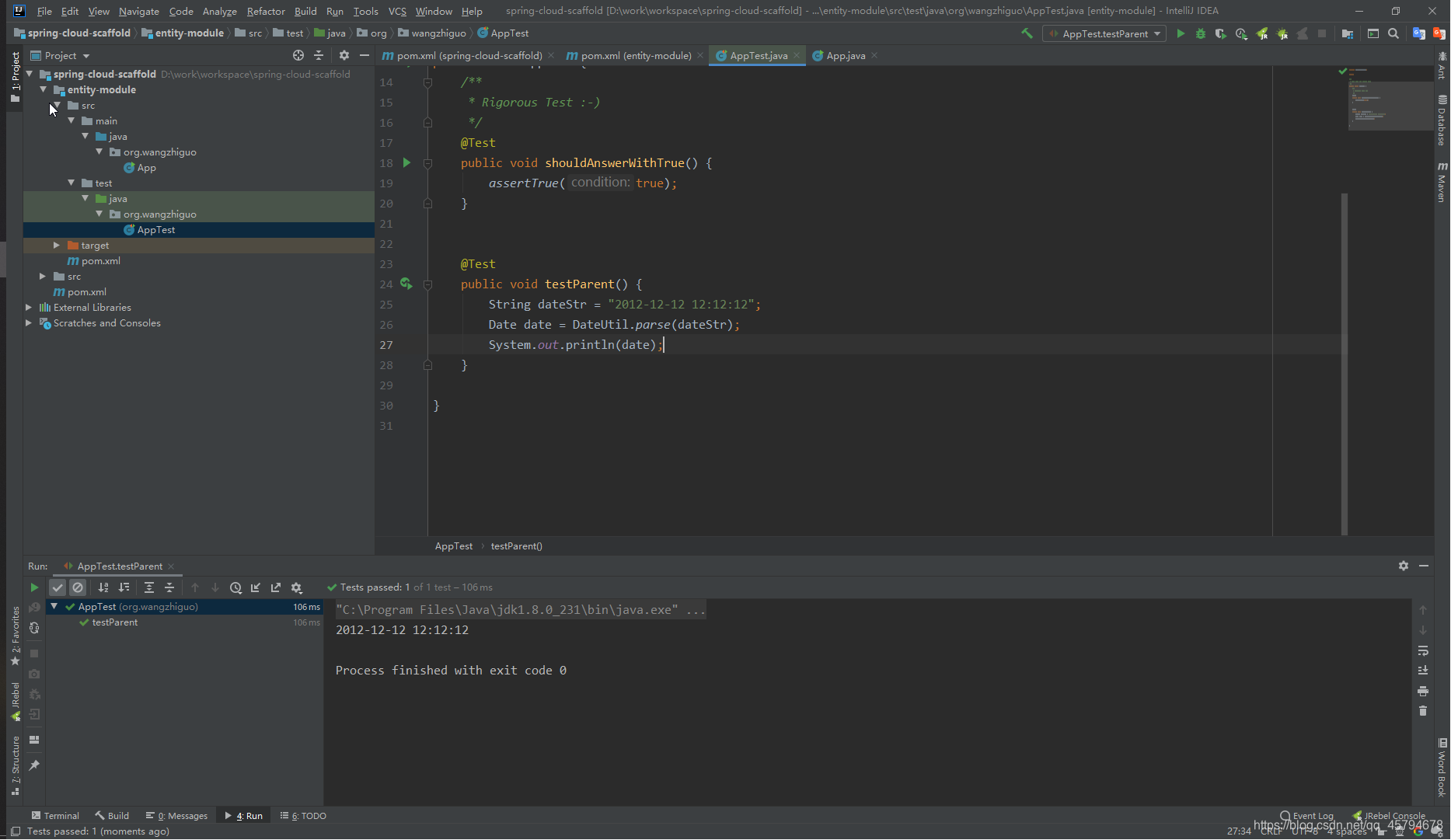This screenshot has height=840, width=1451.
Task: Expand External Libraries node
Action: 29,308
